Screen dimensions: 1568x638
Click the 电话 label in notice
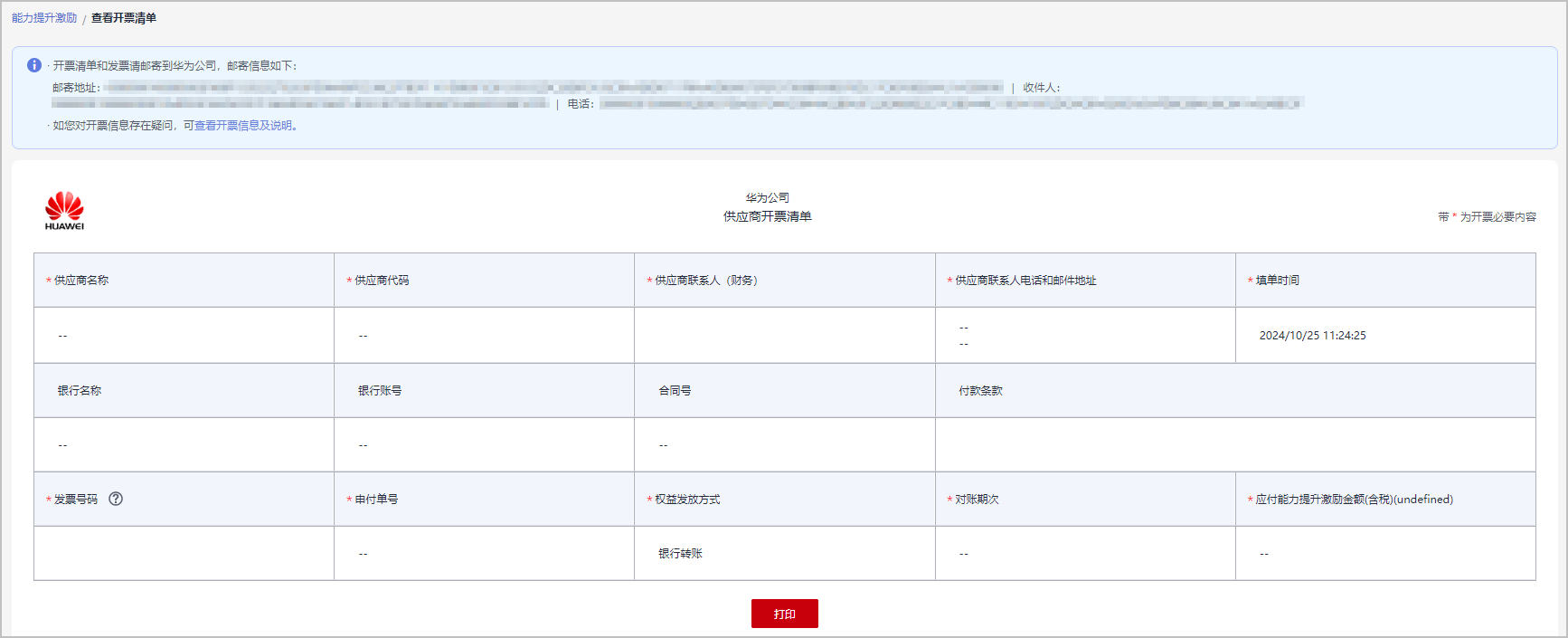click(x=580, y=104)
